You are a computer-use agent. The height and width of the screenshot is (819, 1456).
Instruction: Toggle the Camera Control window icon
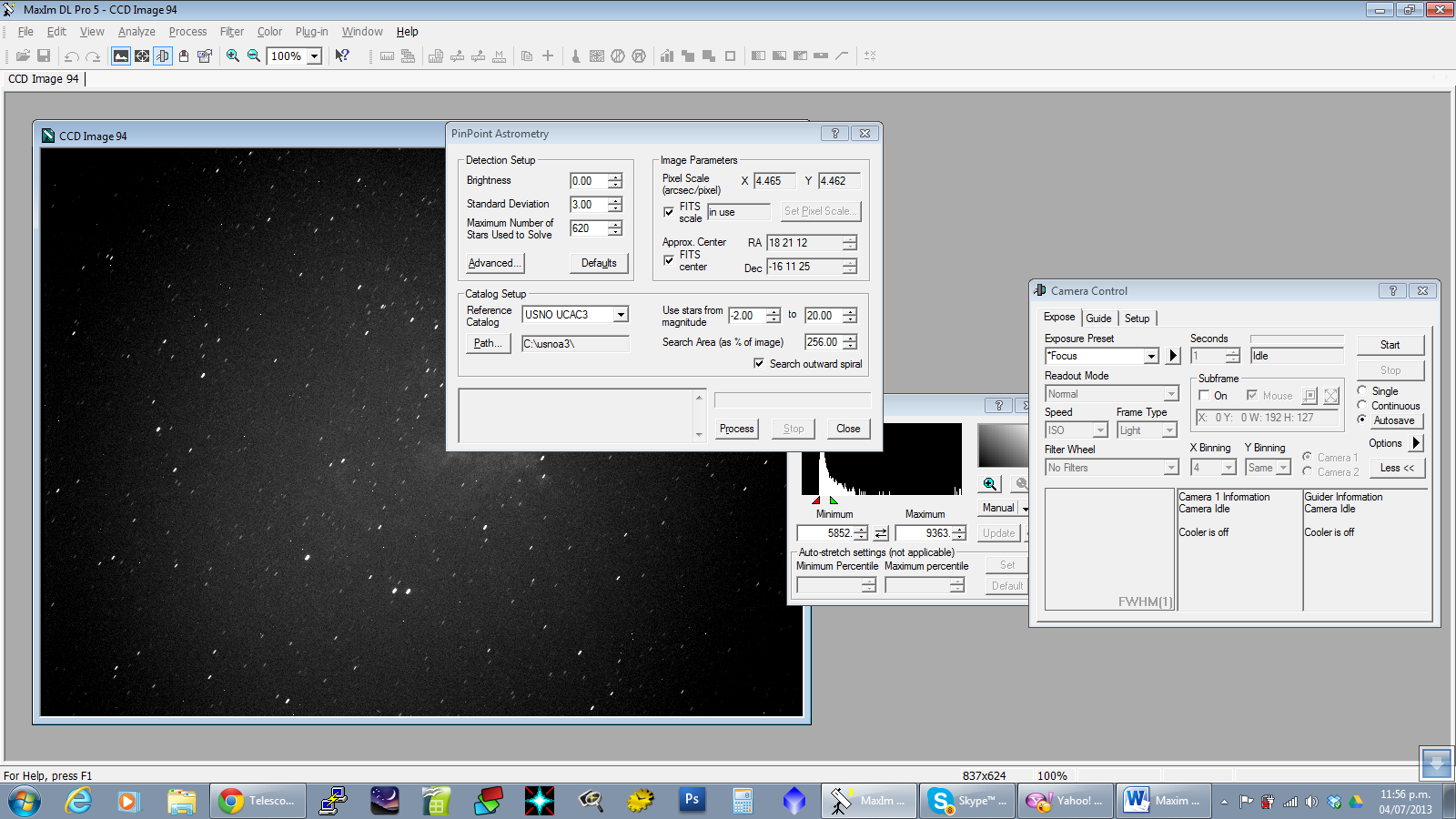tap(163, 56)
